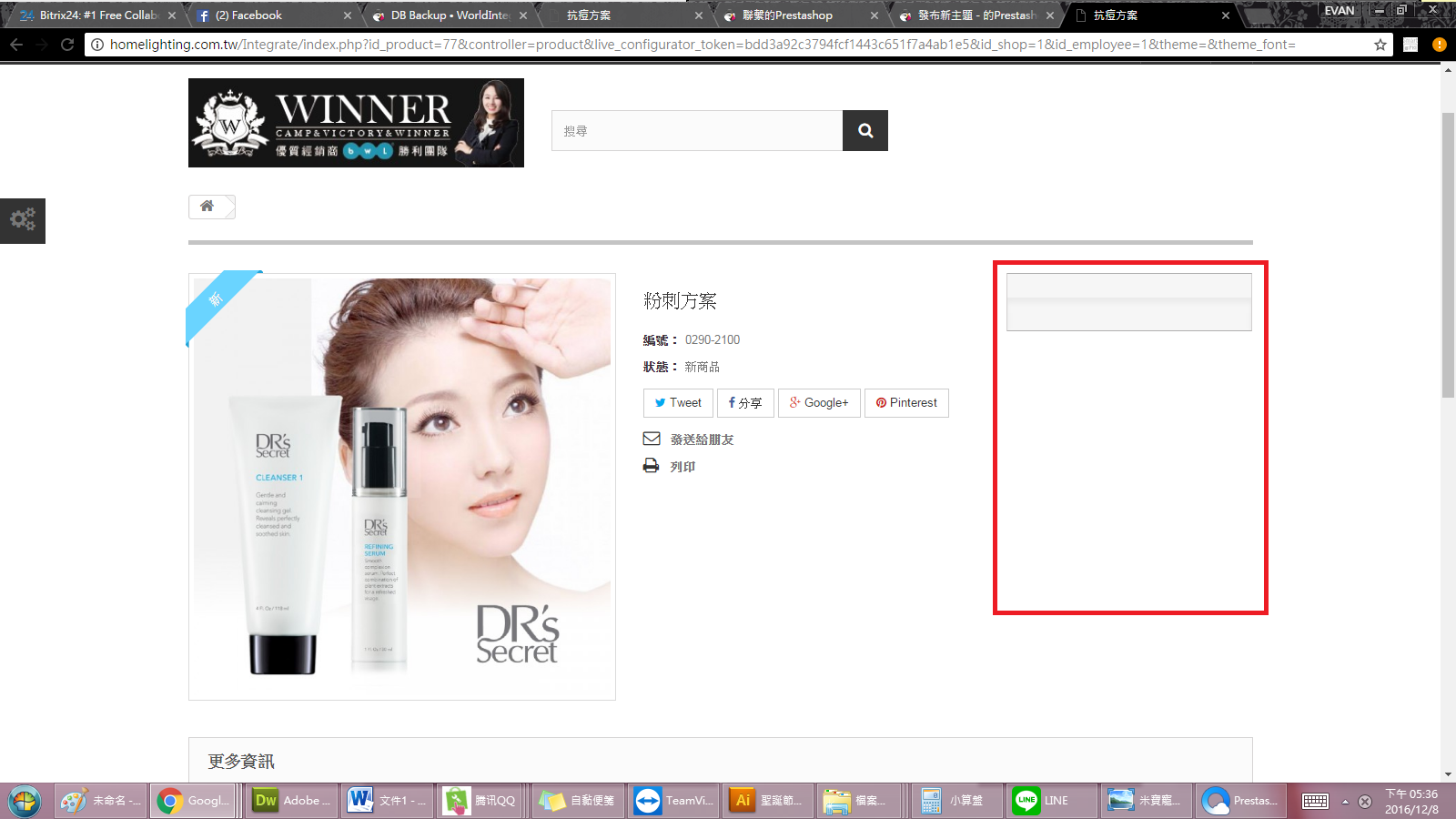Viewport: 1456px width, 819px height.
Task: Click the 粉刺方案 product title
Action: pos(680,301)
